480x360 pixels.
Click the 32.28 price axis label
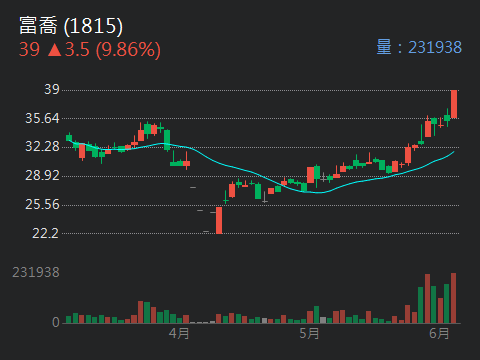point(42,146)
